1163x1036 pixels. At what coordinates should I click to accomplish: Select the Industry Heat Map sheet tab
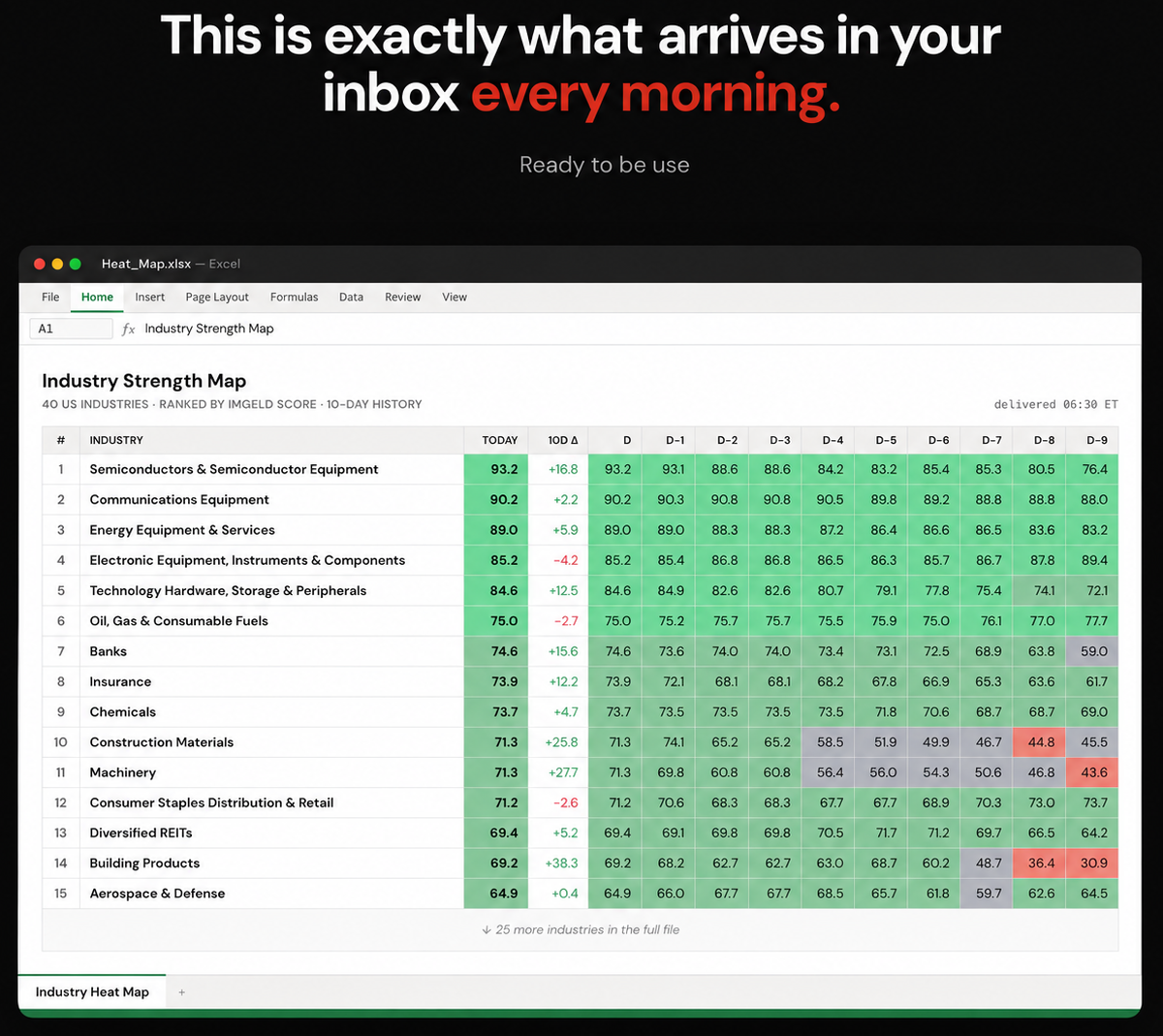(x=92, y=992)
